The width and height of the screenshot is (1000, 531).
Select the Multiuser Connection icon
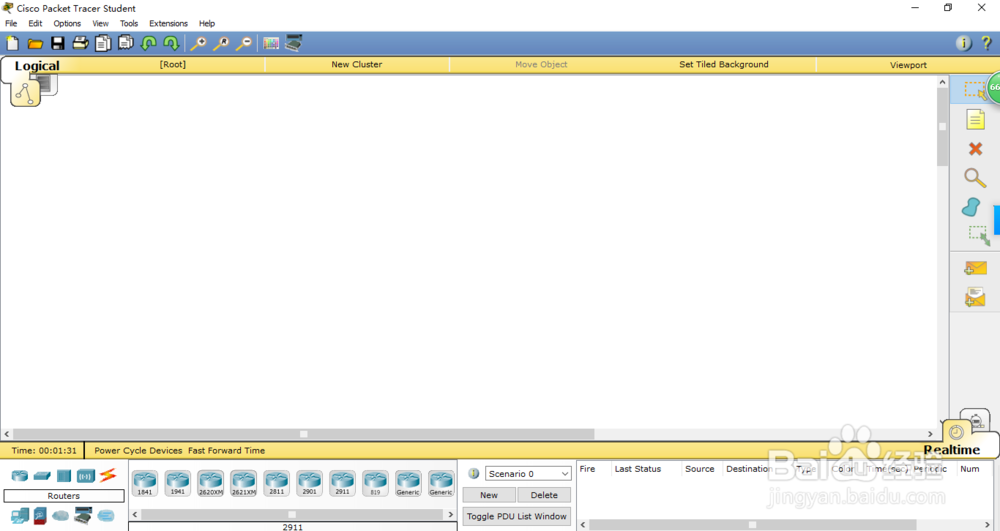[x=106, y=515]
